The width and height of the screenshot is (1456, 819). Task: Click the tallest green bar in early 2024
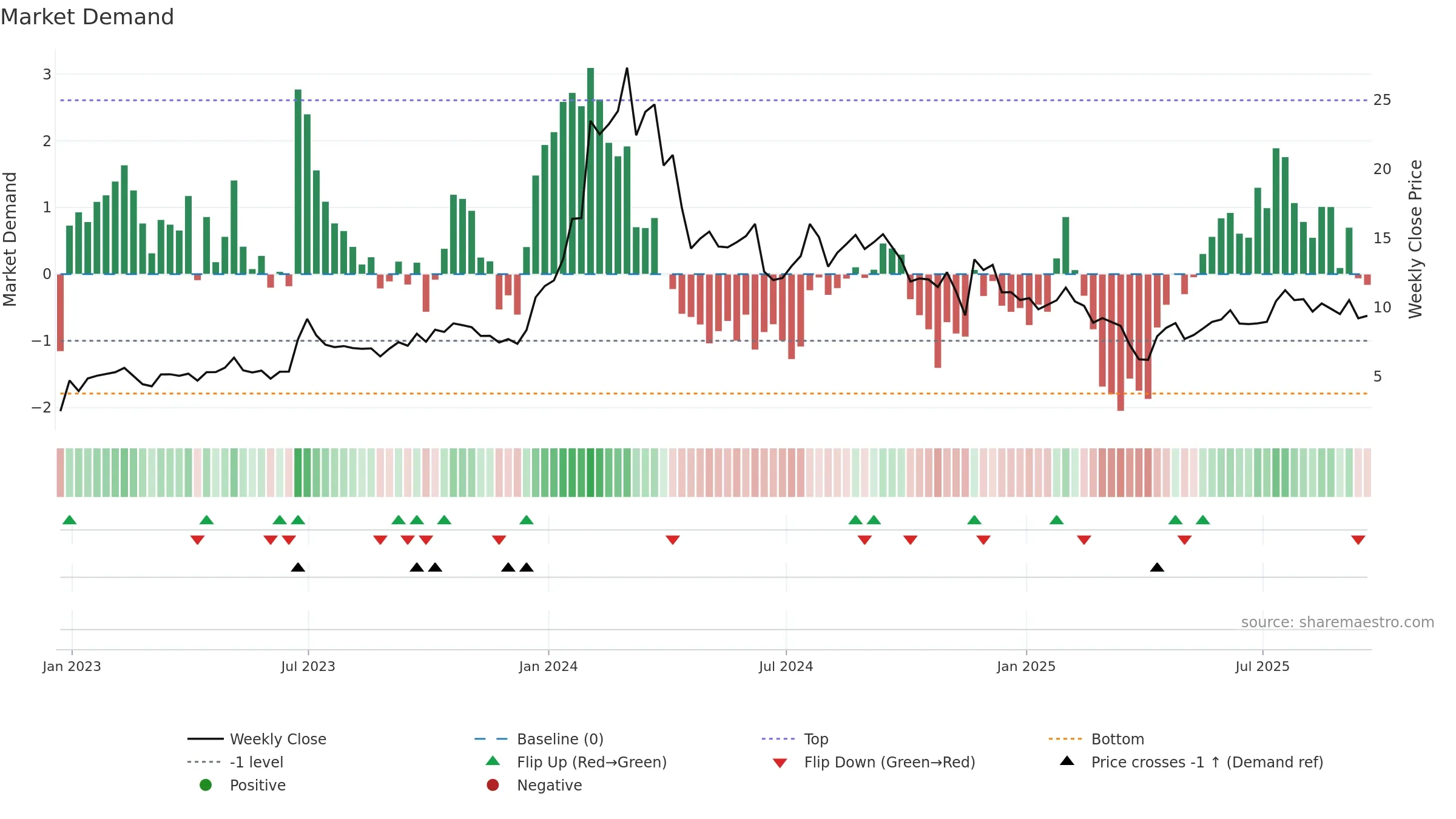(590, 171)
